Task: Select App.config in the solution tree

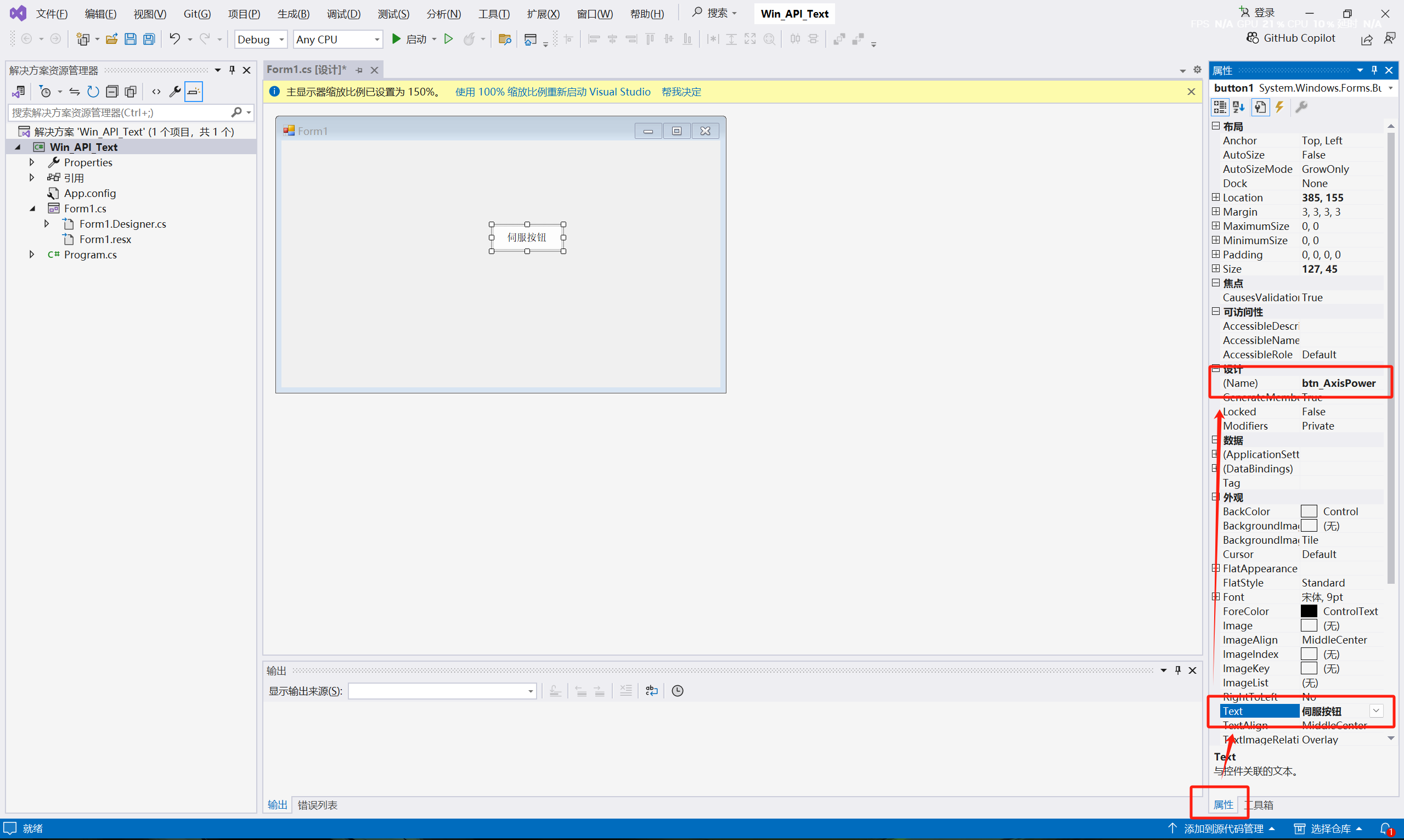Action: coord(90,194)
